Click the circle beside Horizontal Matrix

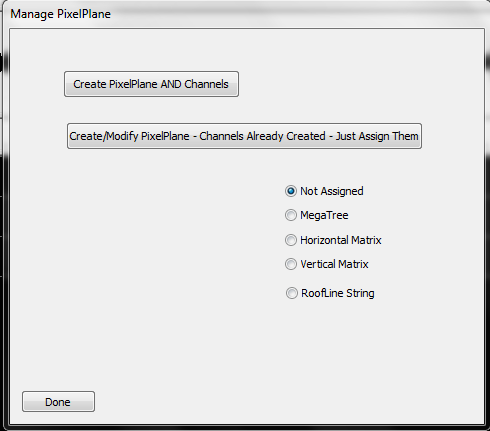(x=291, y=240)
